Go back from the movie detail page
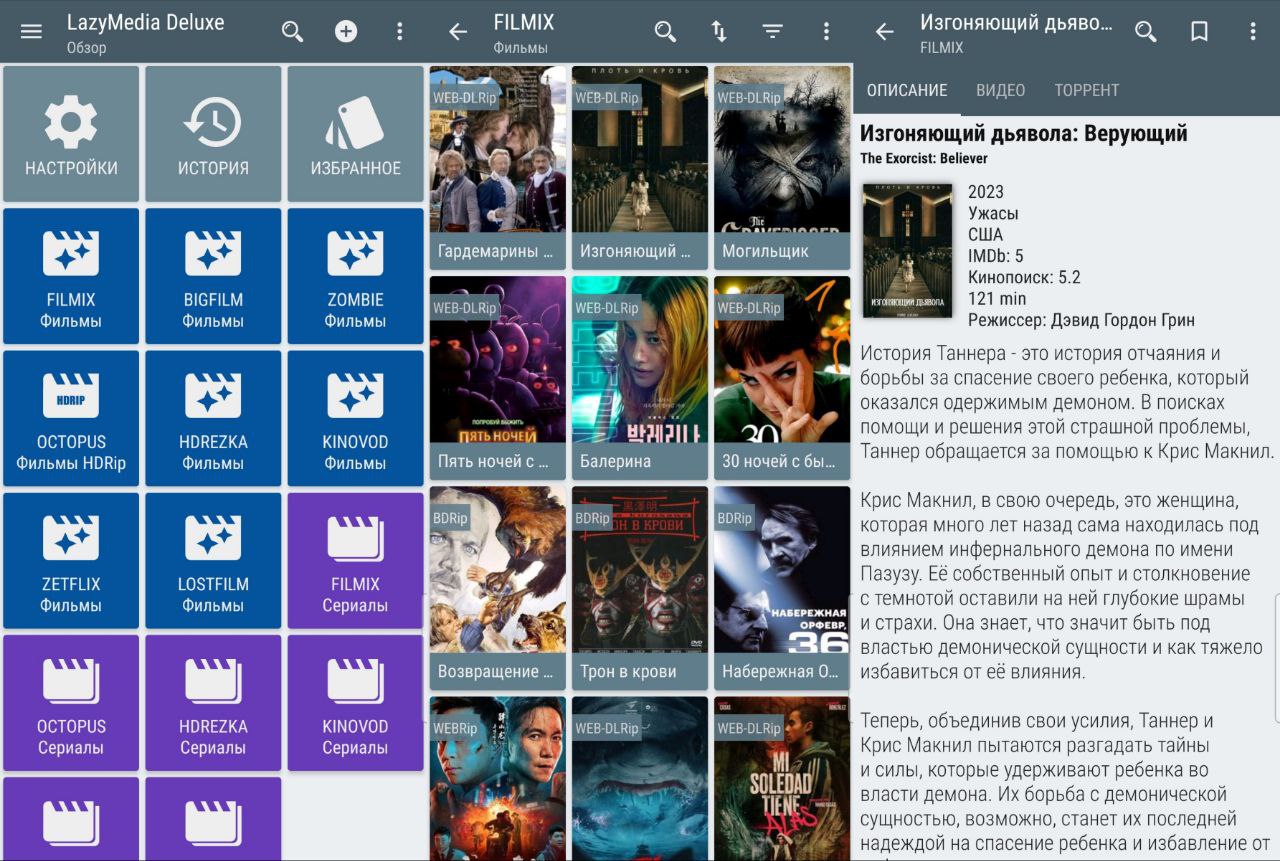Viewport: 1280px width, 861px height. pyautogui.click(x=884, y=31)
